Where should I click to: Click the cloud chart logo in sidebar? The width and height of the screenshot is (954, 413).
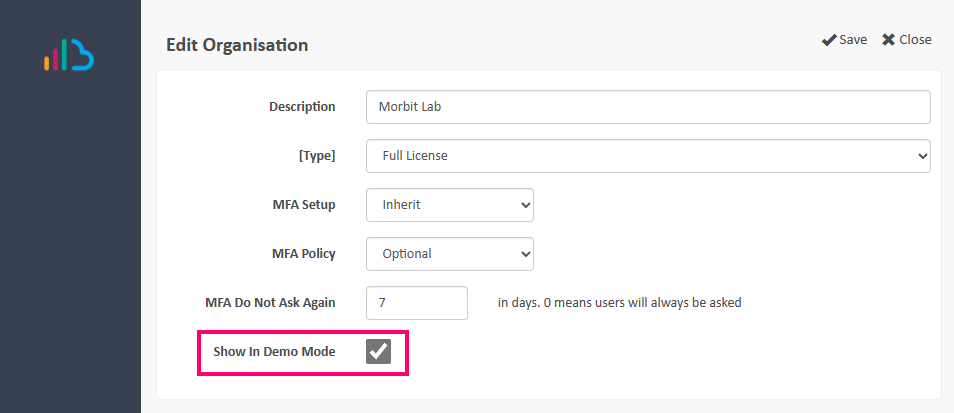[x=69, y=55]
